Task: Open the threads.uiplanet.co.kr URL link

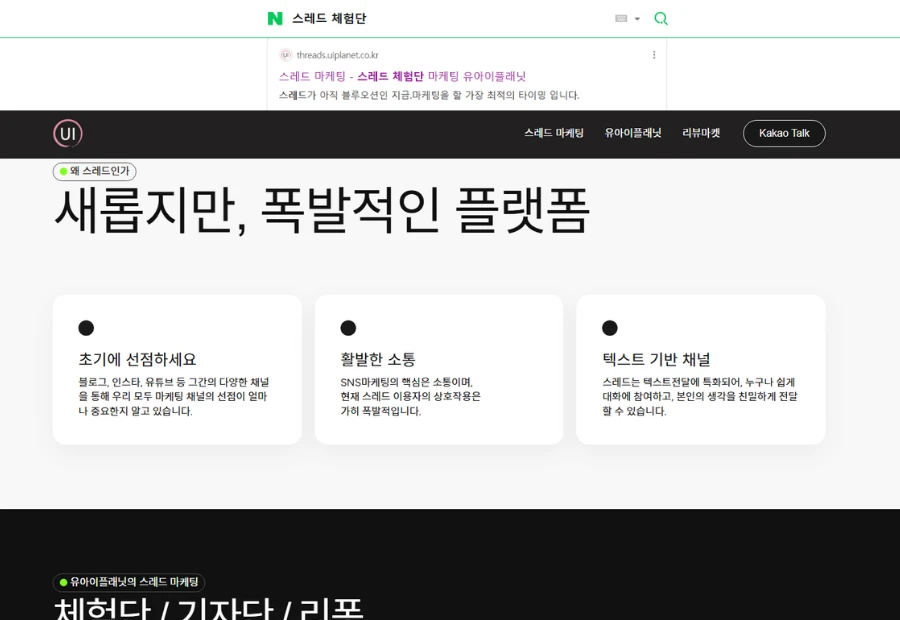Action: coord(338,55)
